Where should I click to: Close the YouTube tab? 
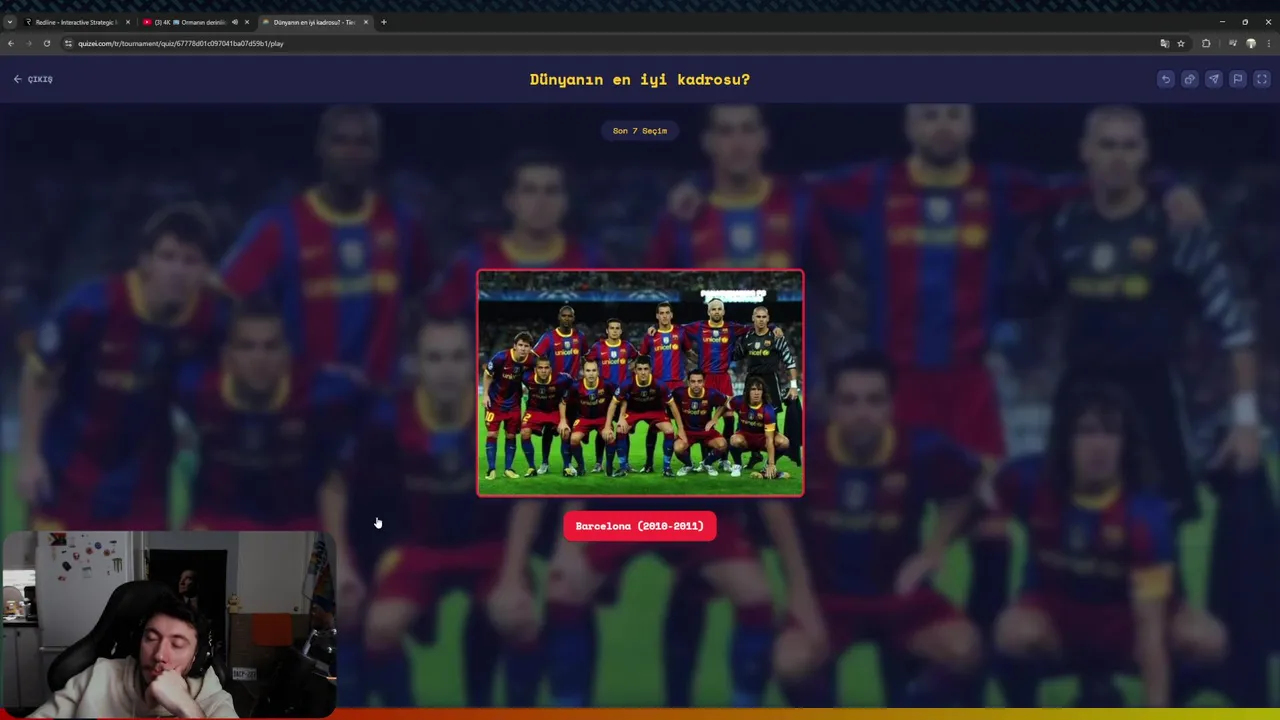[x=247, y=22]
